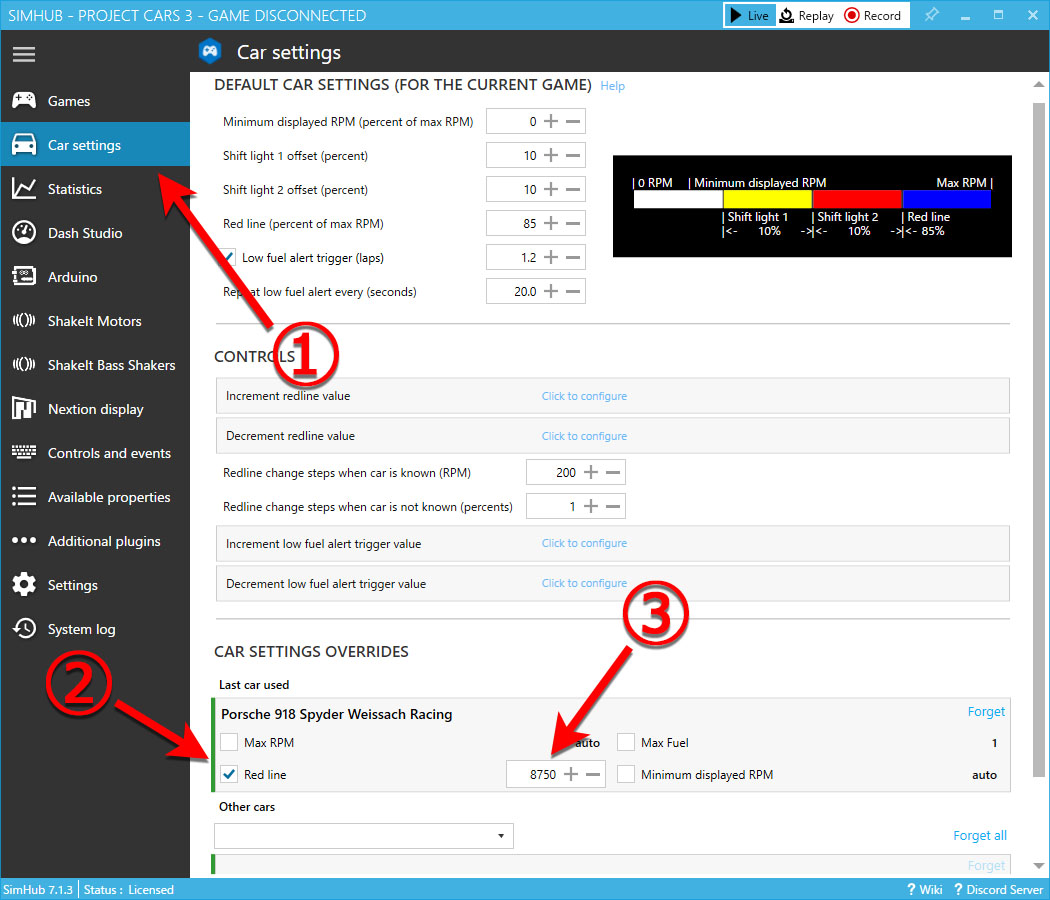The width and height of the screenshot is (1050, 900).
Task: Open the hamburger menu icon
Action: (24, 54)
